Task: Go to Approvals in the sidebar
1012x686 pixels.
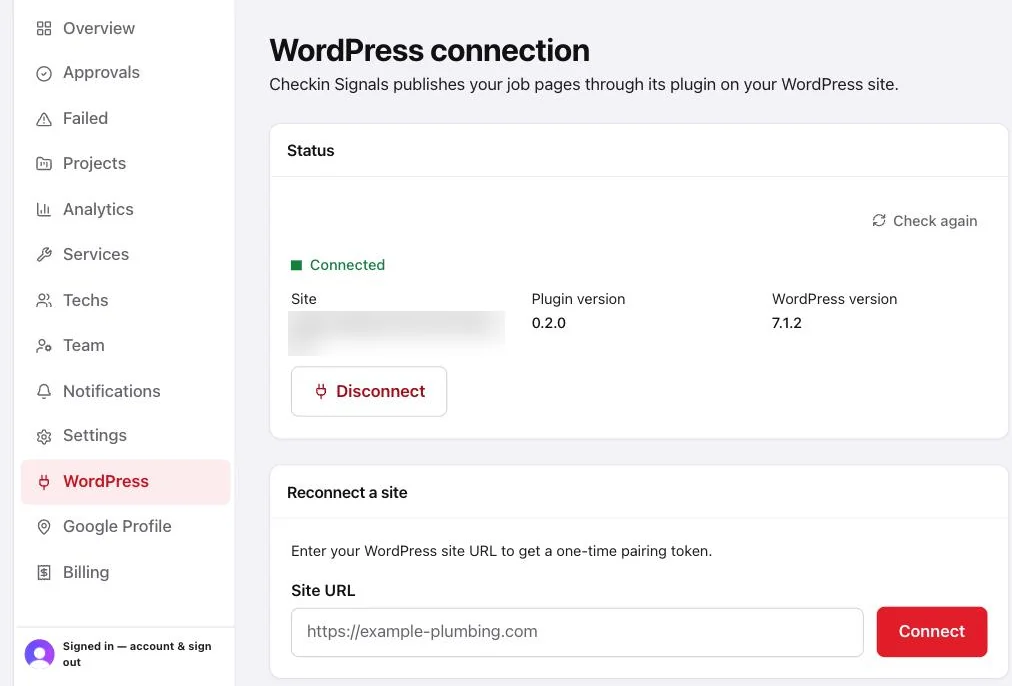Action: click(126, 73)
